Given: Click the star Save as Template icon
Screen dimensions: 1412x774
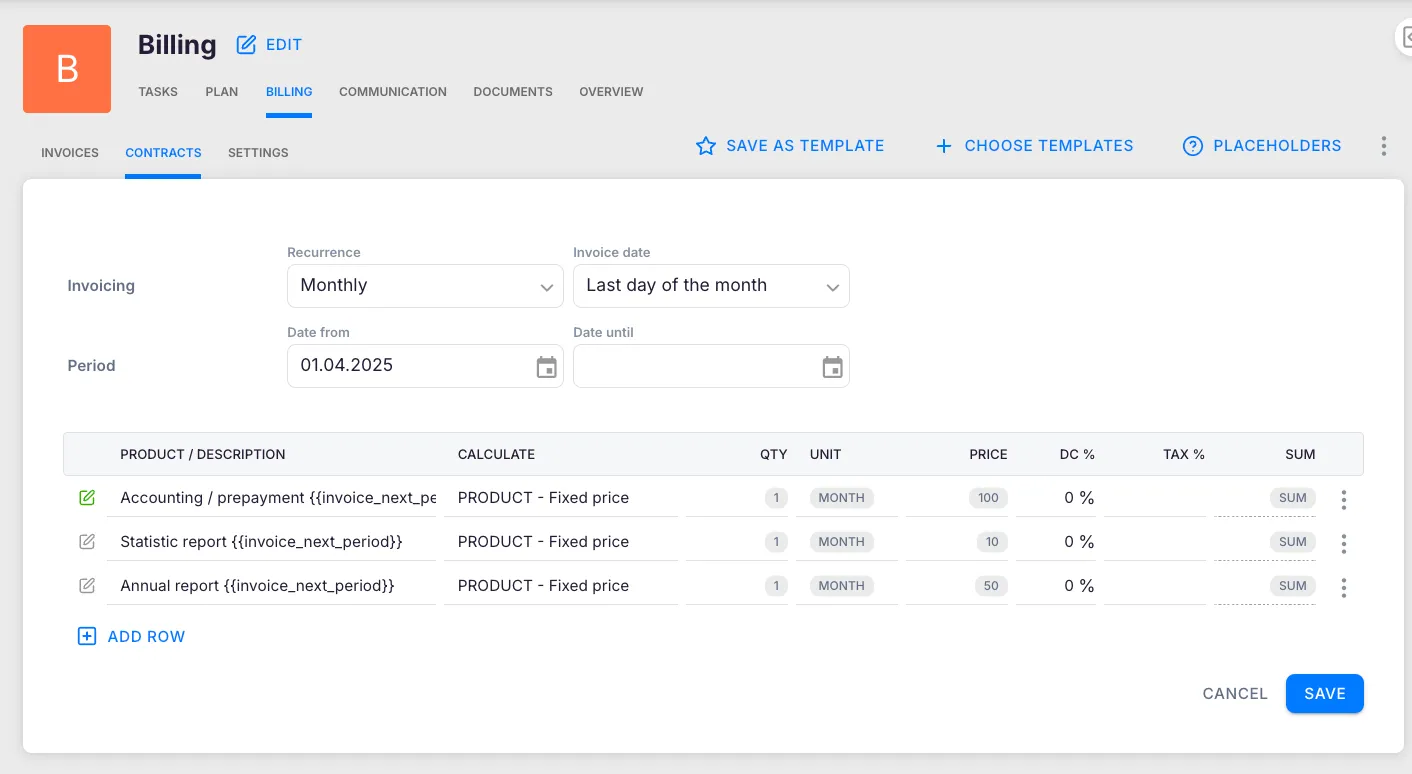Looking at the screenshot, I should pos(706,146).
